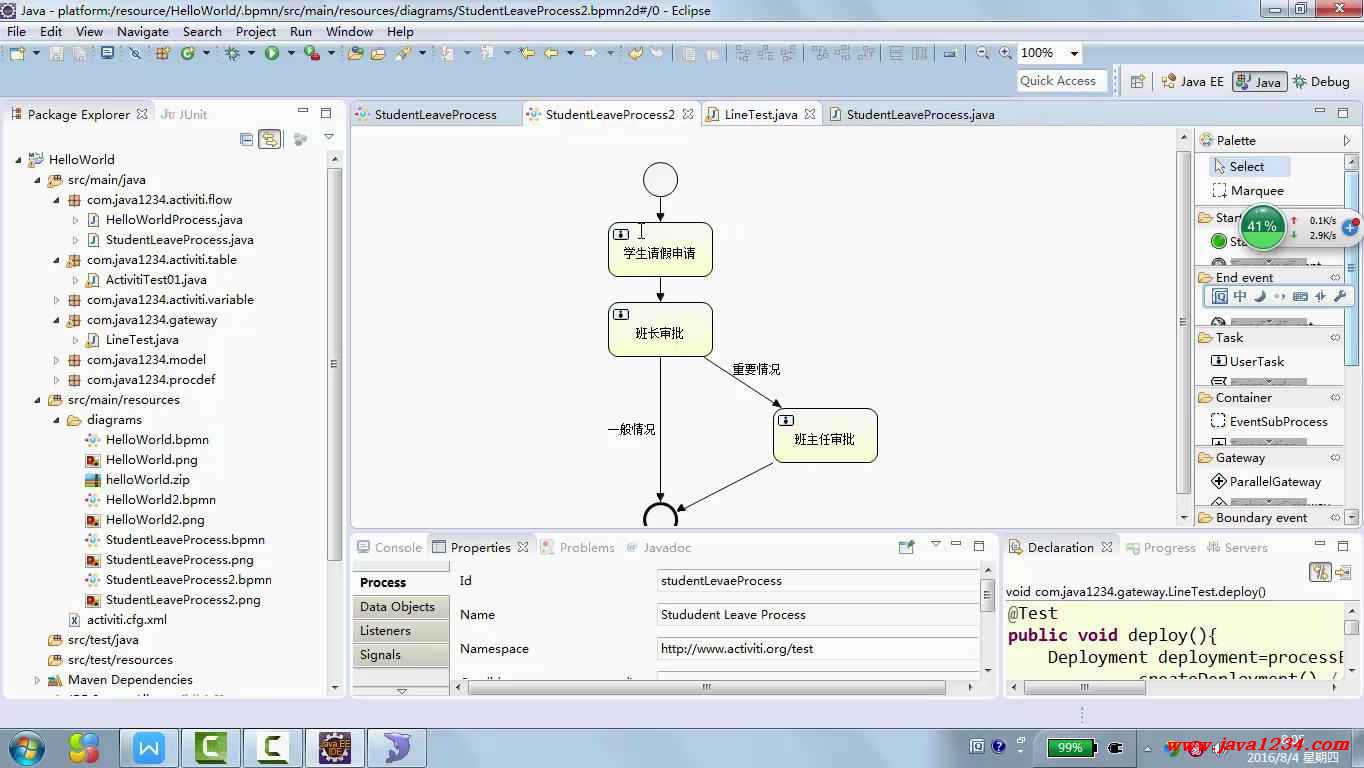1364x768 pixels.
Task: Pick ParallelGateway from the Palette
Action: (1266, 481)
